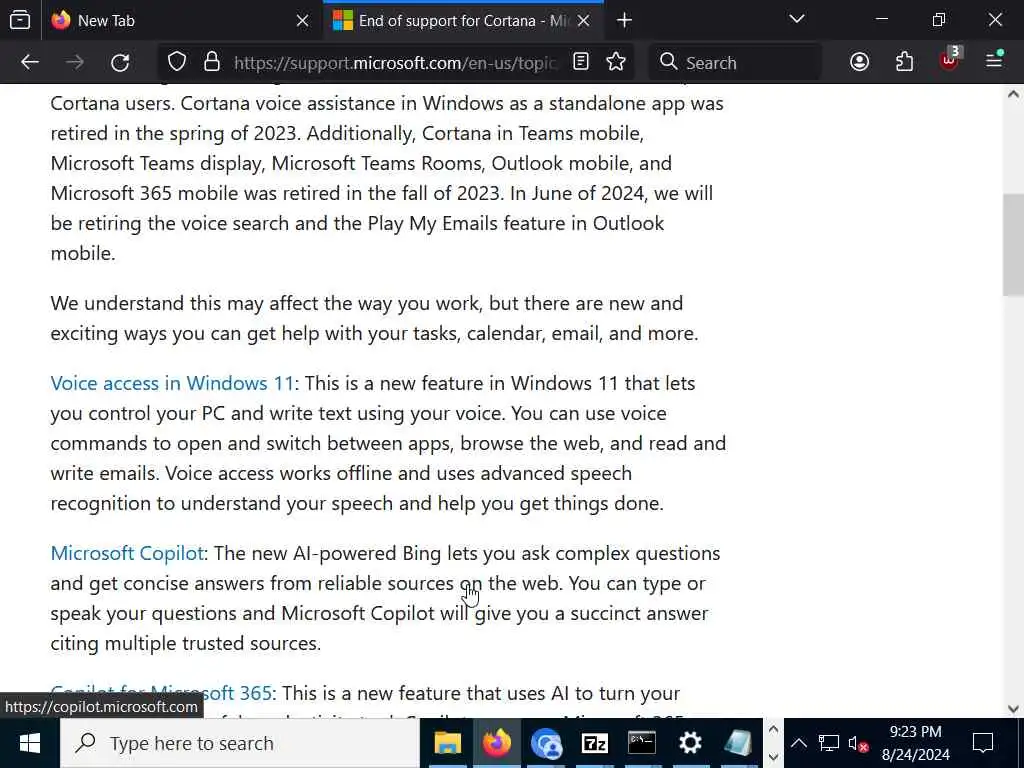Image resolution: width=1024 pixels, height=768 pixels.
Task: Open a new tab with plus button
Action: pos(624,21)
